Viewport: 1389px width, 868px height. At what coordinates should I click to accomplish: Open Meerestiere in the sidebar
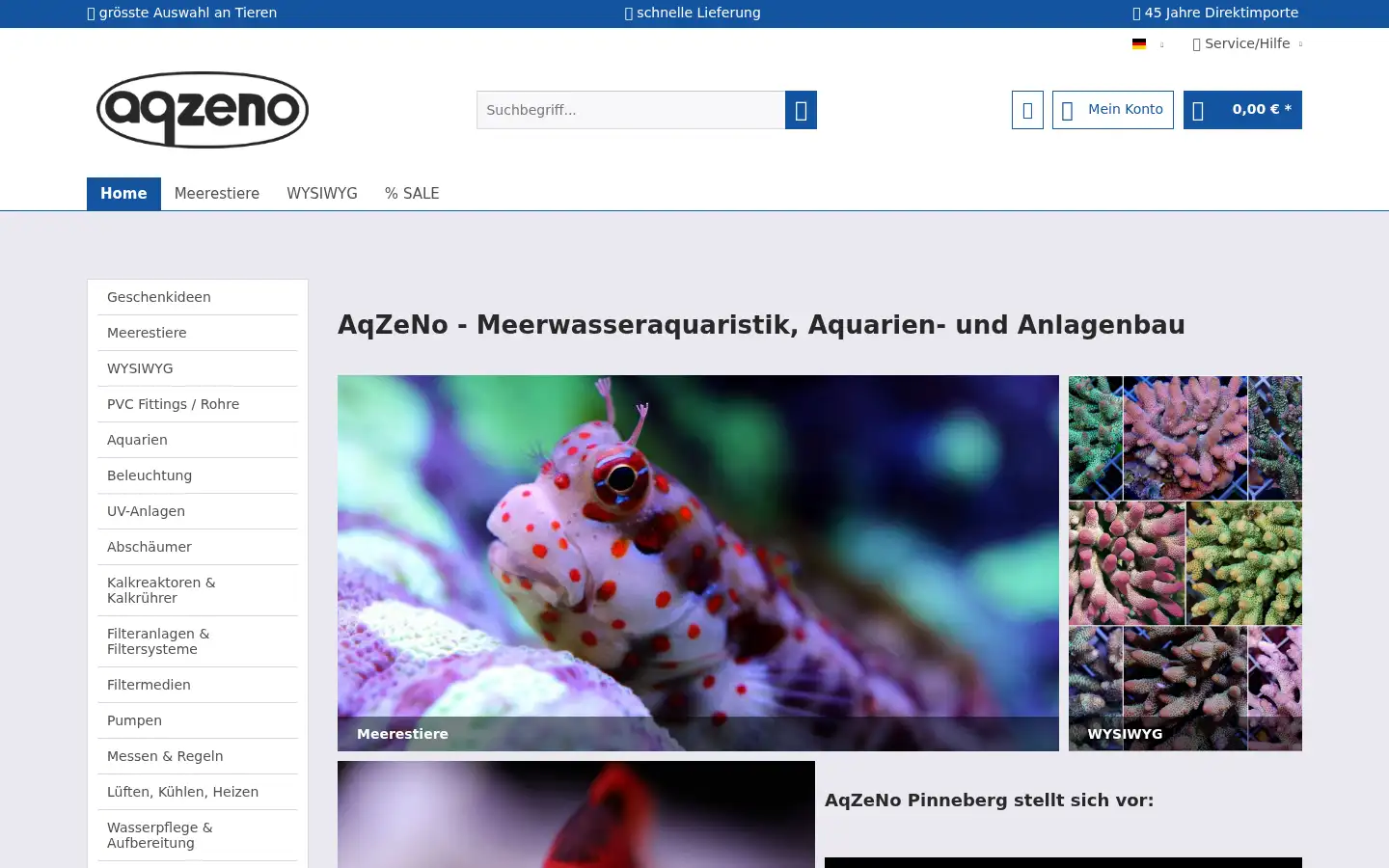point(198,333)
